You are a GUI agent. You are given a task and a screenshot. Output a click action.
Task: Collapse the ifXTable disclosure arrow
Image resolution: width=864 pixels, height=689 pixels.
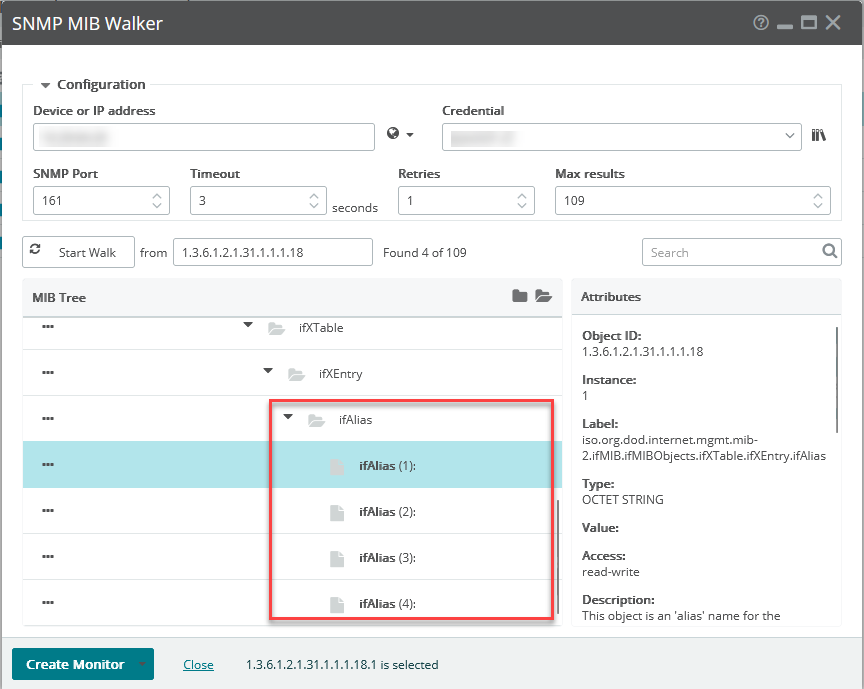pyautogui.click(x=246, y=327)
